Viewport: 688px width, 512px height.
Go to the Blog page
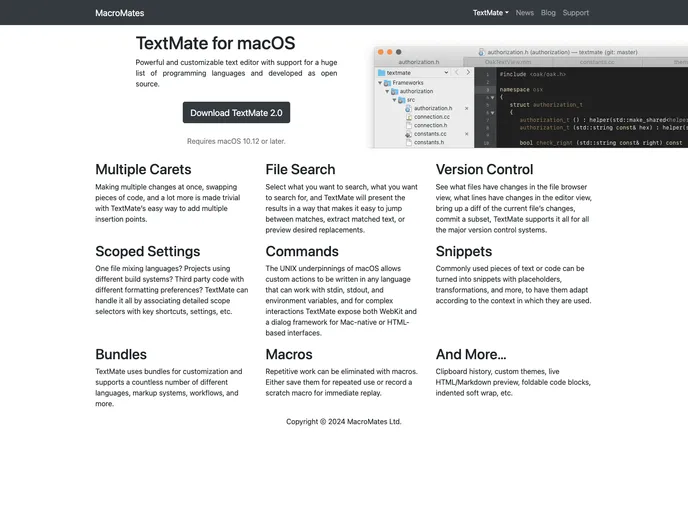(548, 13)
